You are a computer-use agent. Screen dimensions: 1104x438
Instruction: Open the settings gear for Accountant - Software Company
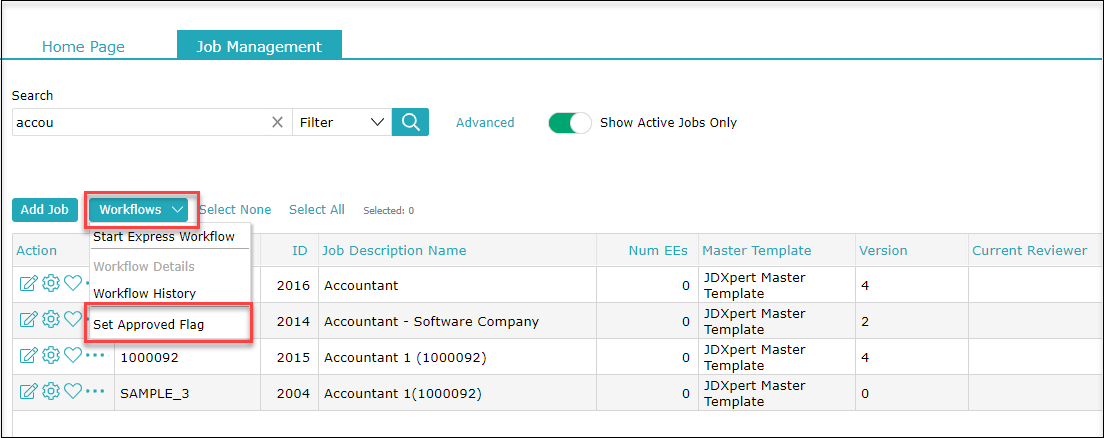tap(51, 320)
